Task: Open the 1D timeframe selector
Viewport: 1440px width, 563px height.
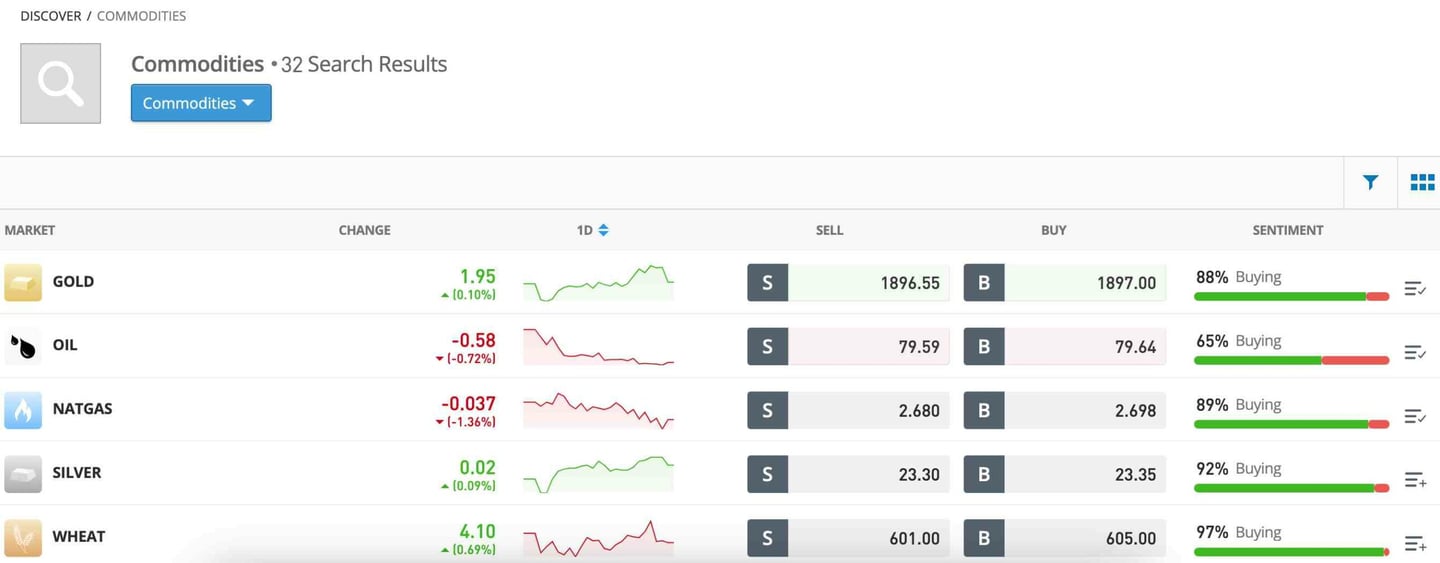Action: [592, 230]
